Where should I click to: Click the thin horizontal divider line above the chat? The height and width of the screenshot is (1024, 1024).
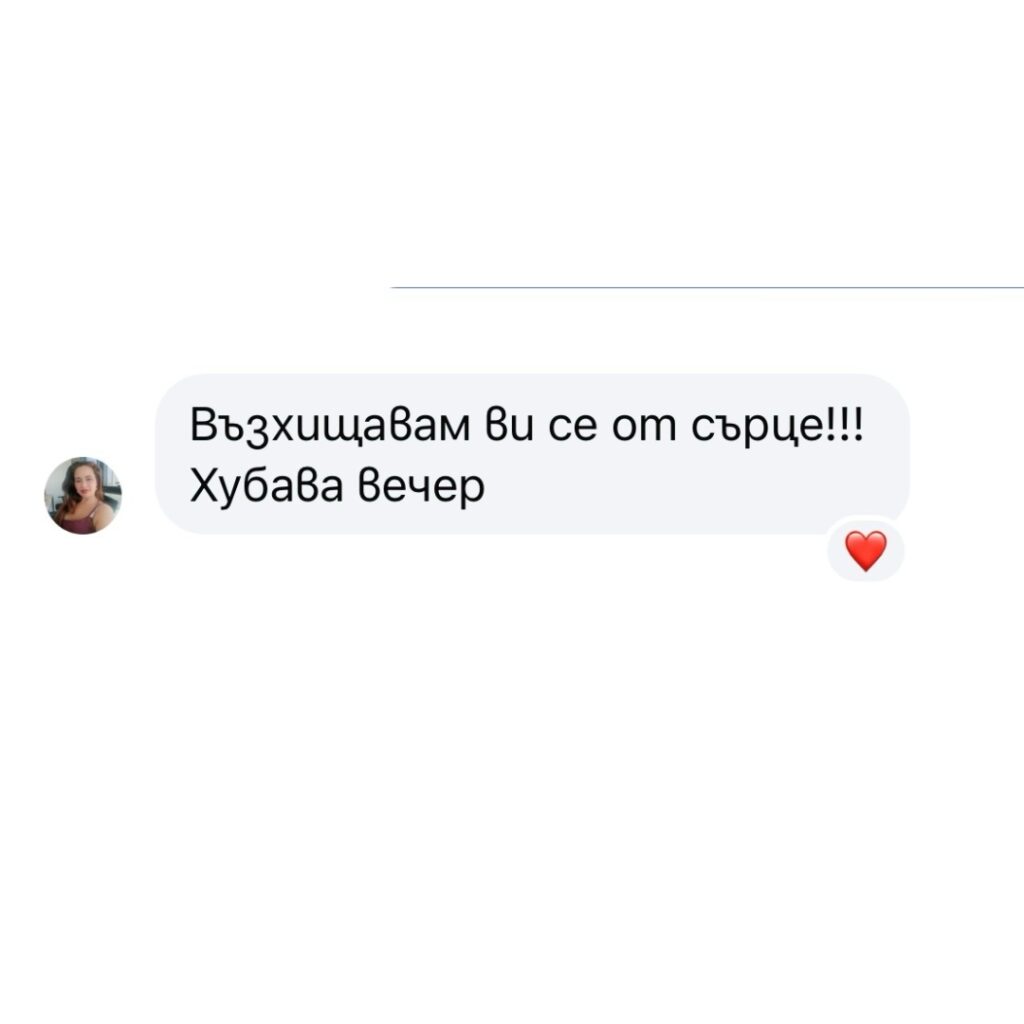[x=707, y=287]
